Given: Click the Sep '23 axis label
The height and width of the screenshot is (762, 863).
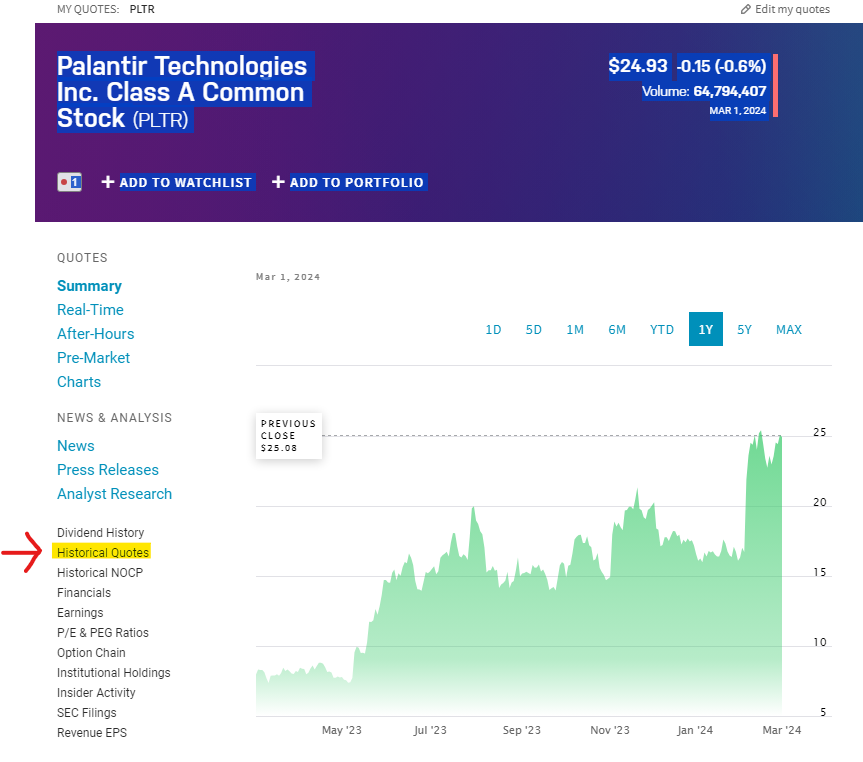Looking at the screenshot, I should (x=522, y=730).
